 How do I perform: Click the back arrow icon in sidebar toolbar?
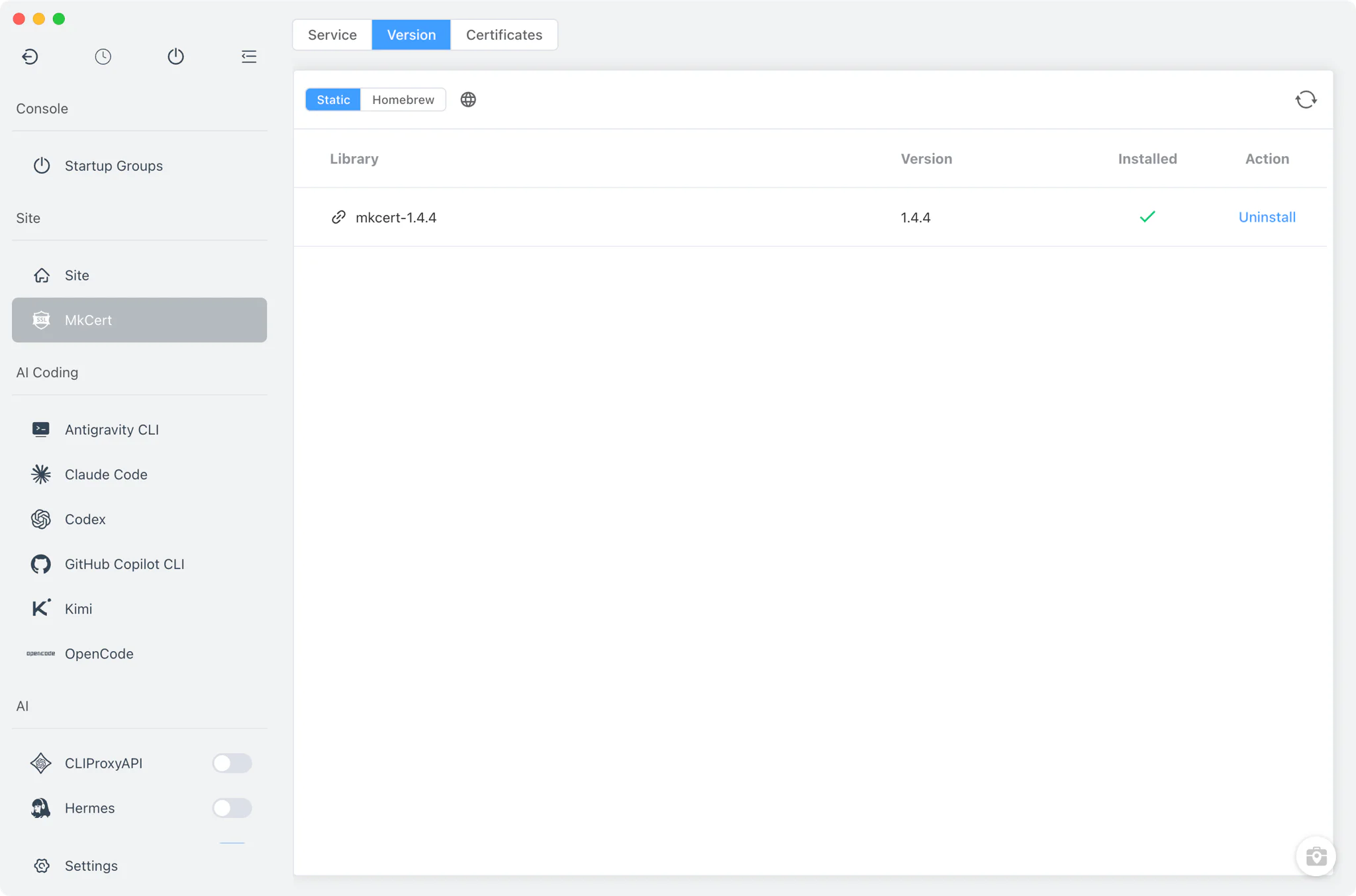coord(30,56)
